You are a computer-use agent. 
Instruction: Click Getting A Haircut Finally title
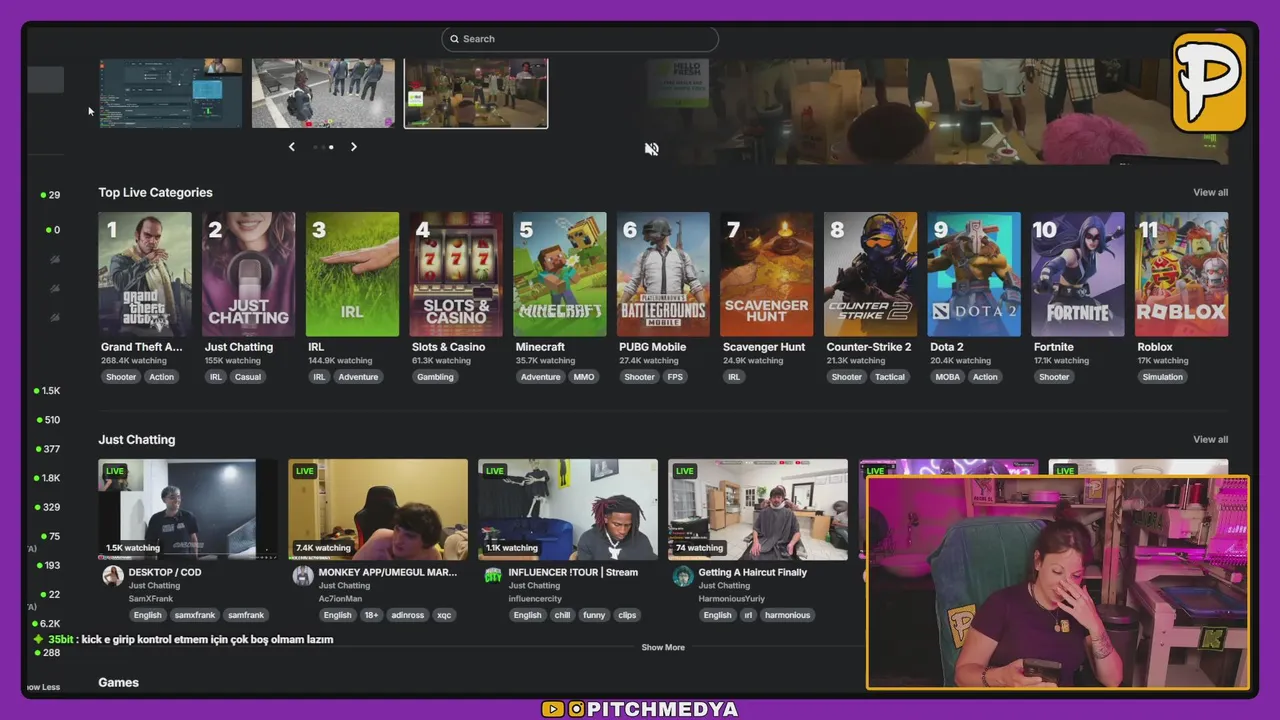pyautogui.click(x=753, y=572)
